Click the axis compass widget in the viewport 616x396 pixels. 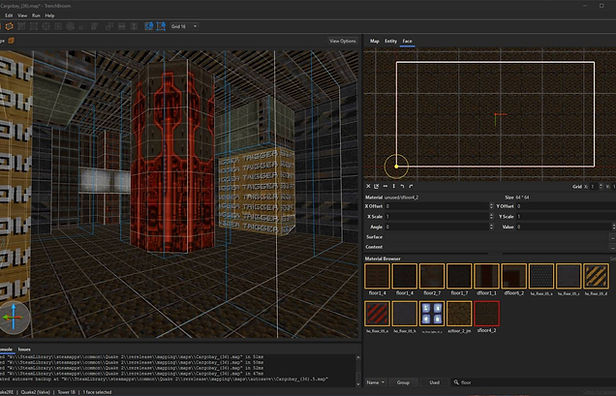14,317
